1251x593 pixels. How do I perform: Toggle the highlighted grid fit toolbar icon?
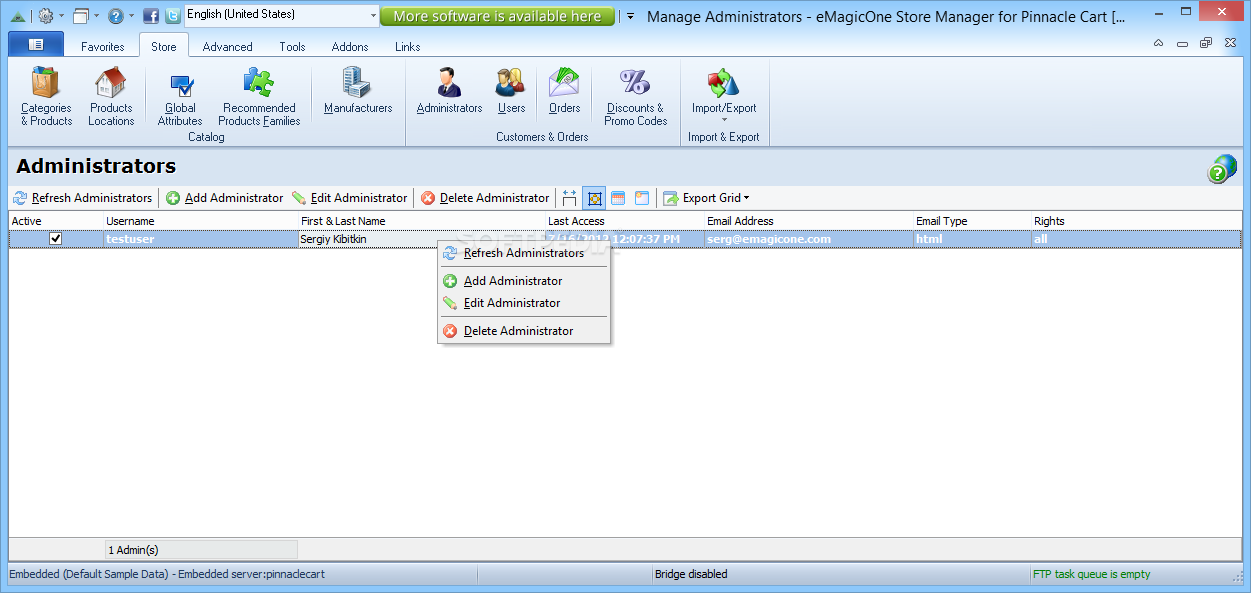point(594,198)
